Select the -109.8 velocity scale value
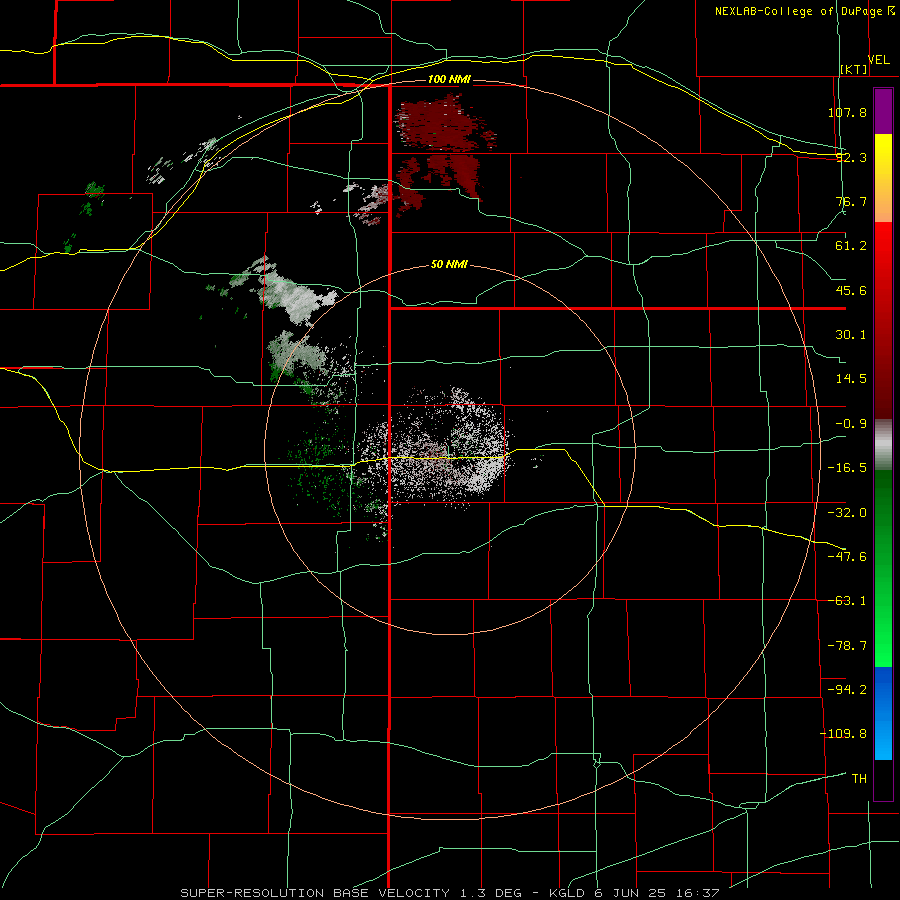Viewport: 900px width, 900px height. coord(844,734)
